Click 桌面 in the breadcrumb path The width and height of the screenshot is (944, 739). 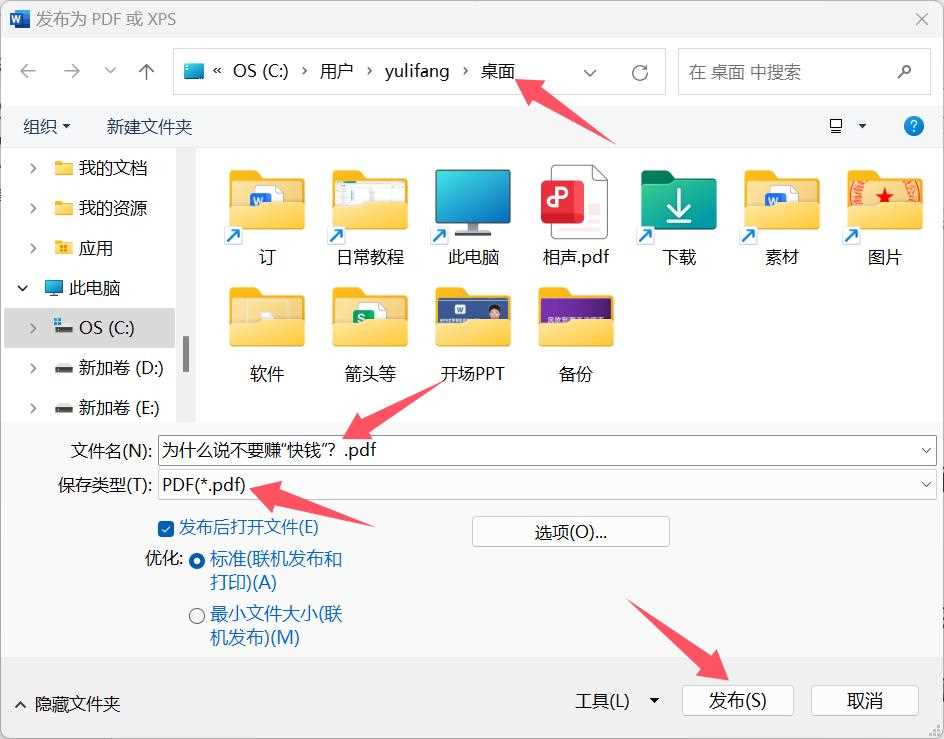pyautogui.click(x=500, y=71)
